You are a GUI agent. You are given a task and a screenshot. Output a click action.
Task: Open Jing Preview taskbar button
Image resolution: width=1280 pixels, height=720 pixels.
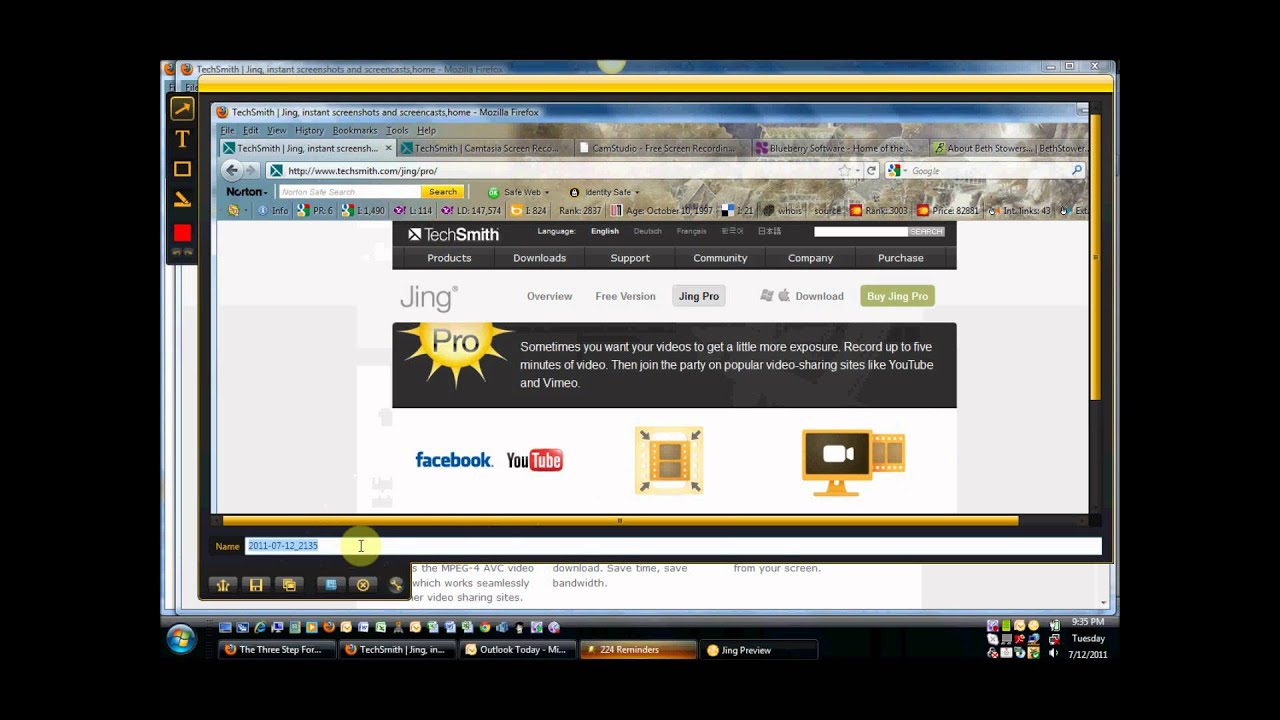pos(758,650)
